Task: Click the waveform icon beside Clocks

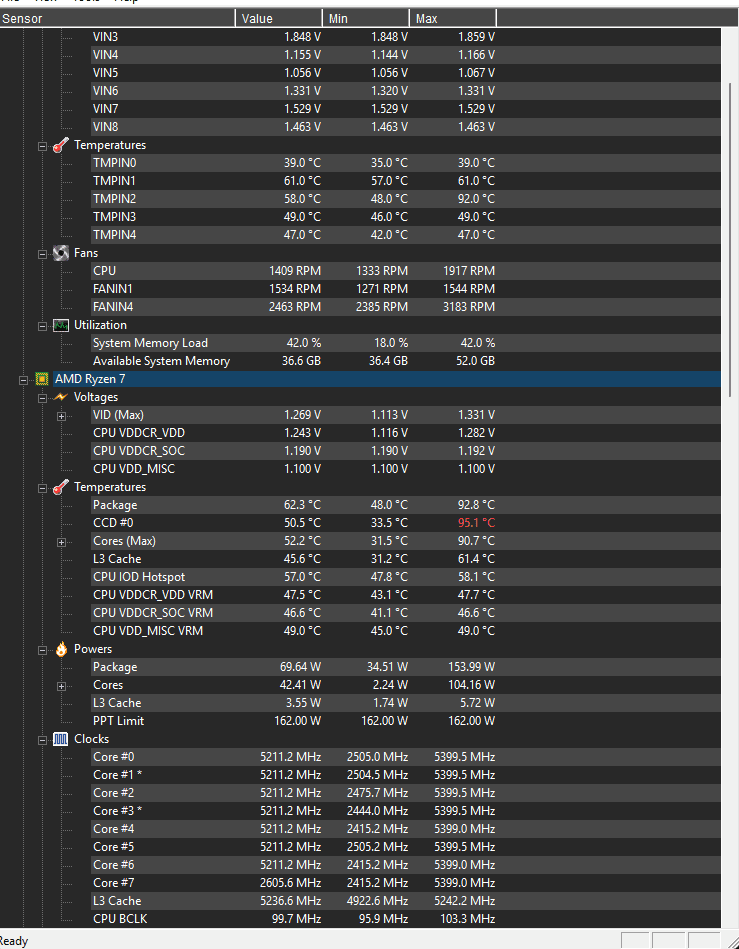Action: (x=61, y=739)
